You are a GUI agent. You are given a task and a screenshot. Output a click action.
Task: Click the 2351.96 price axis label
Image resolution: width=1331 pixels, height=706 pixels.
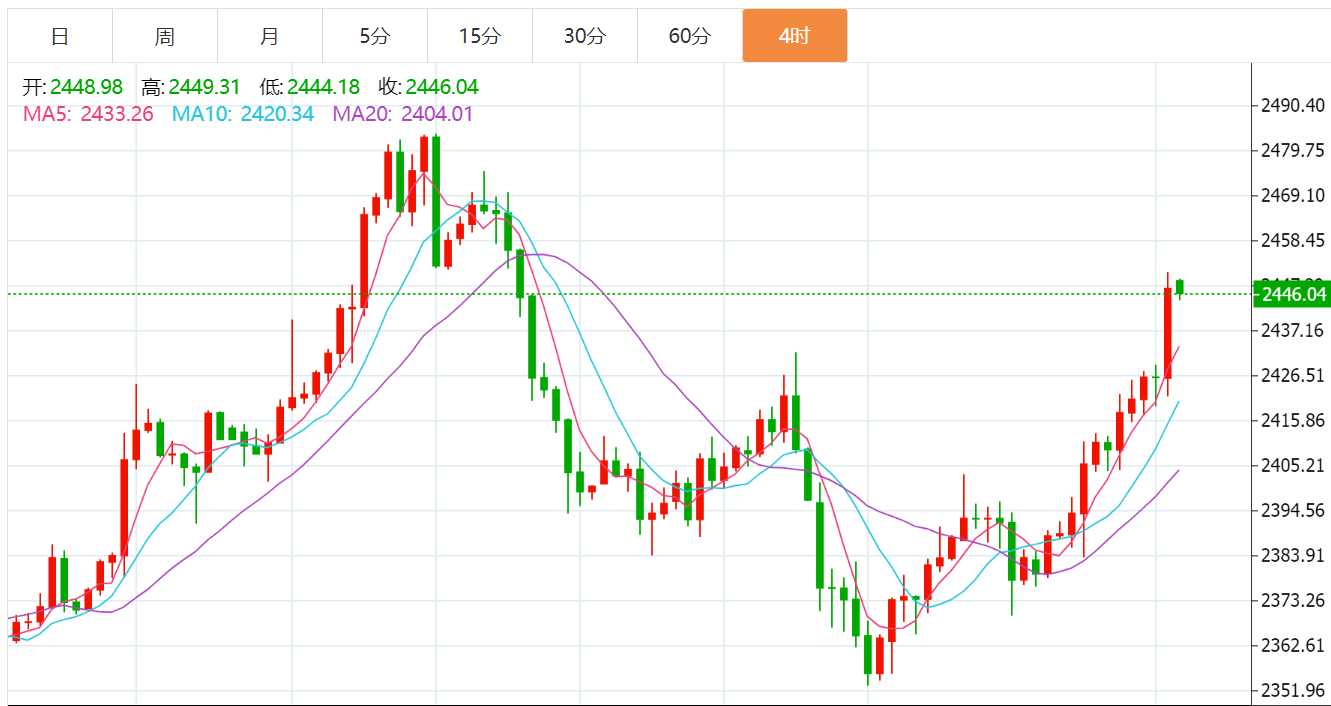coord(1292,690)
